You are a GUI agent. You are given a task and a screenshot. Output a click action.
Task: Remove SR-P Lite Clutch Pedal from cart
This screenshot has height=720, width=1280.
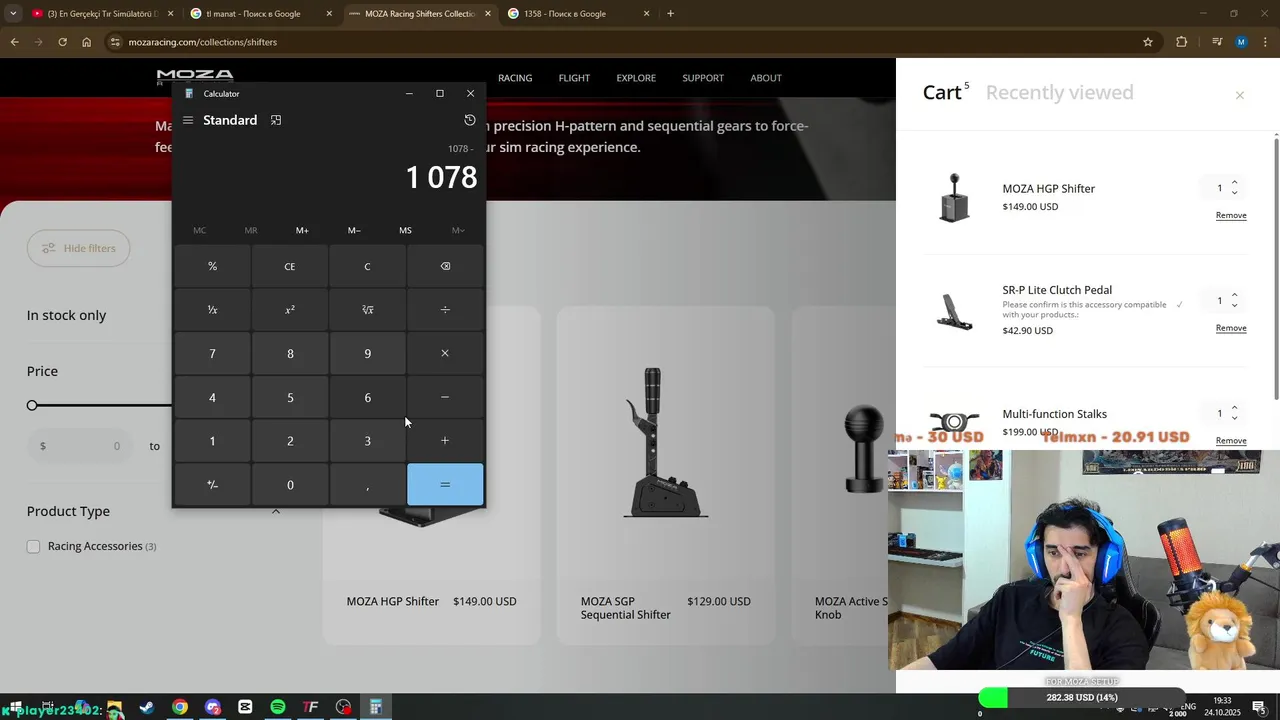[1231, 328]
